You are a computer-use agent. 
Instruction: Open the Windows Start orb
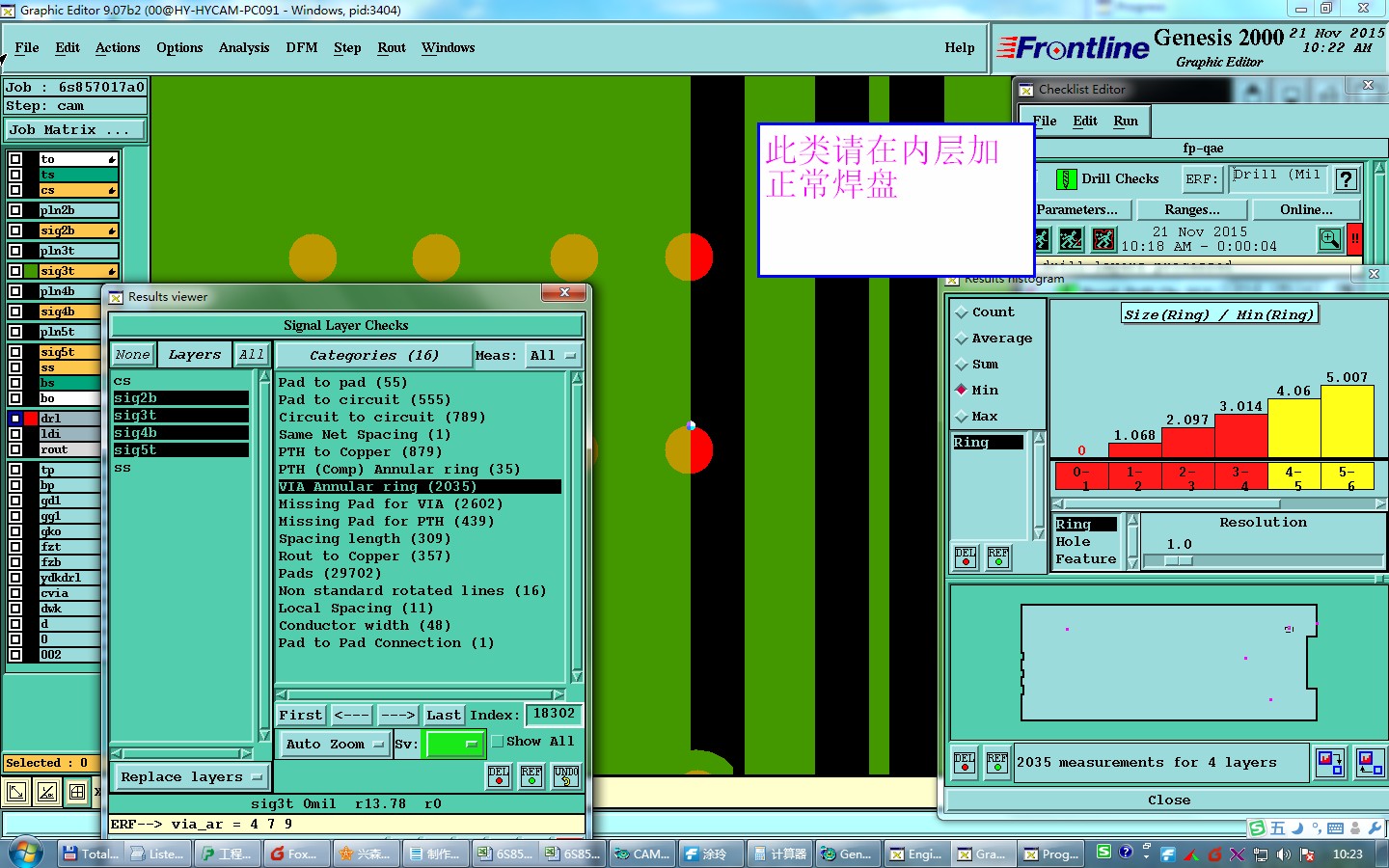pos(26,854)
